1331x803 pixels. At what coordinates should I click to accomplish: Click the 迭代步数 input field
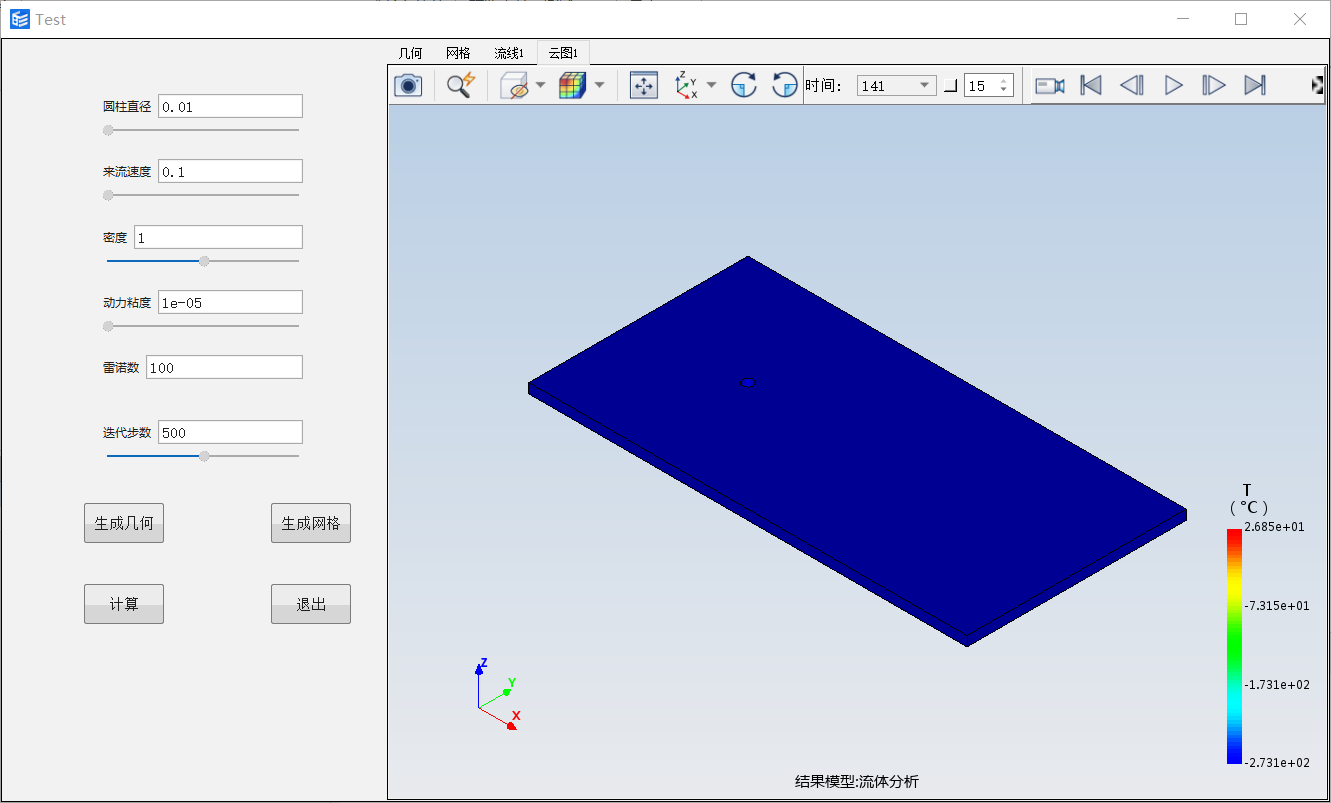pyautogui.click(x=230, y=433)
